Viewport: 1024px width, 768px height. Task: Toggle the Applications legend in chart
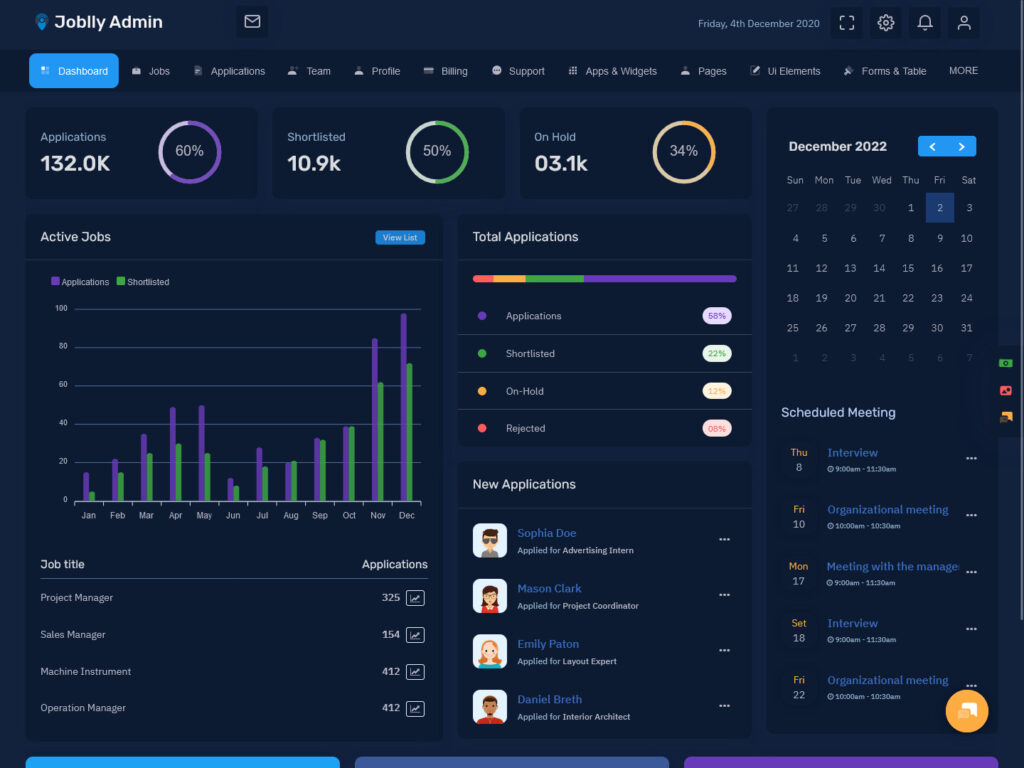click(80, 282)
